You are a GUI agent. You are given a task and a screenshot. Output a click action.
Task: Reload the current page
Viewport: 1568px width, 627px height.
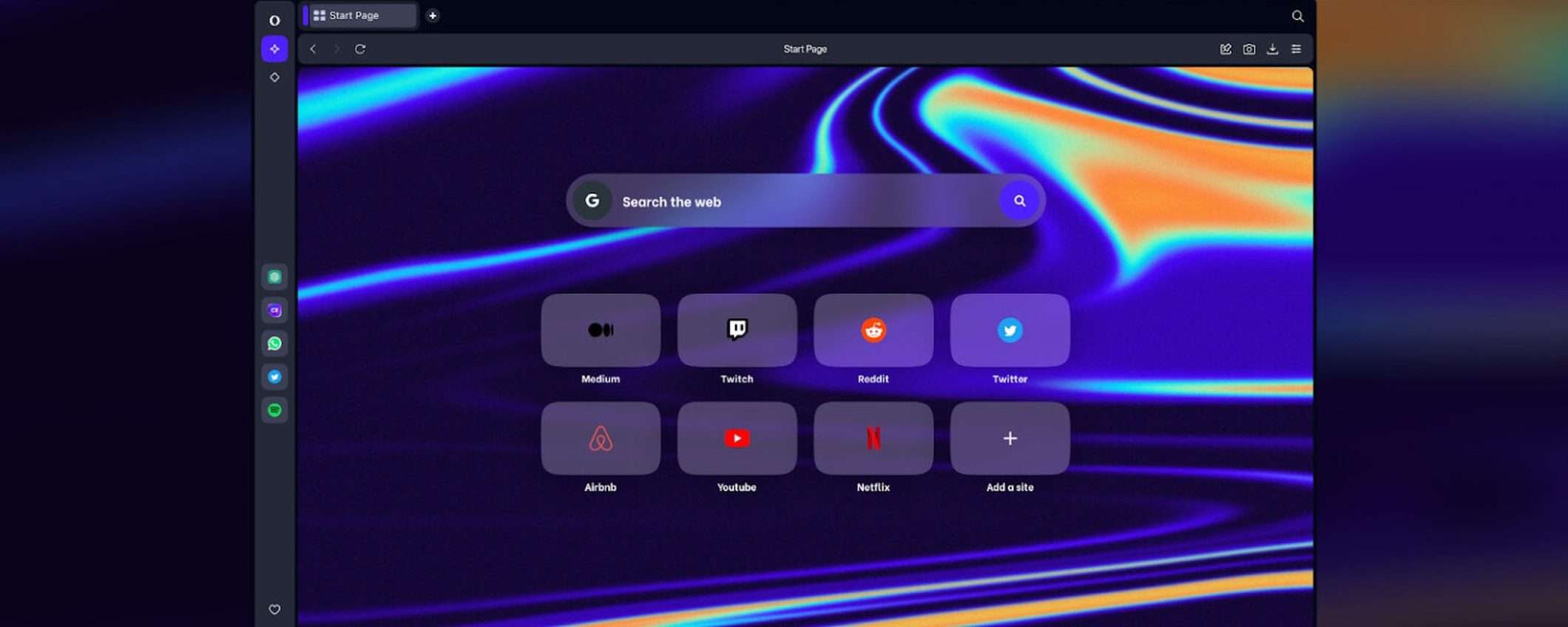[360, 49]
